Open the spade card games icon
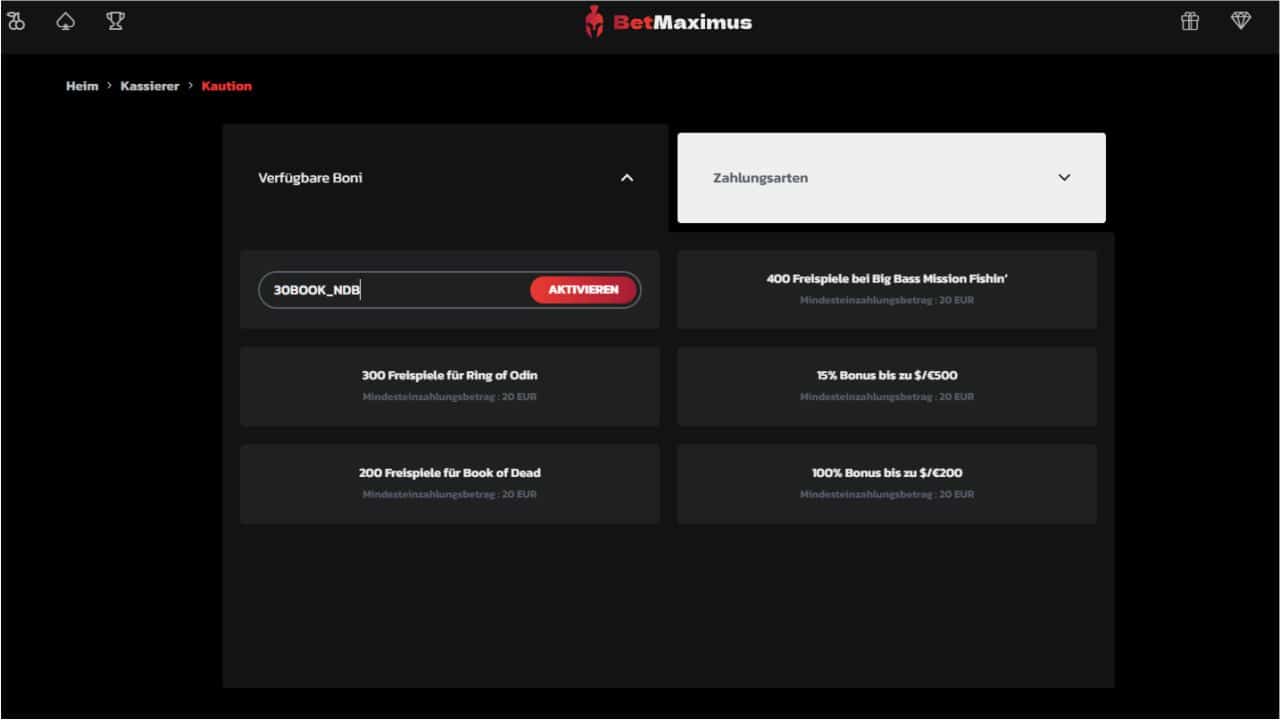This screenshot has height=720, width=1280. point(66,21)
